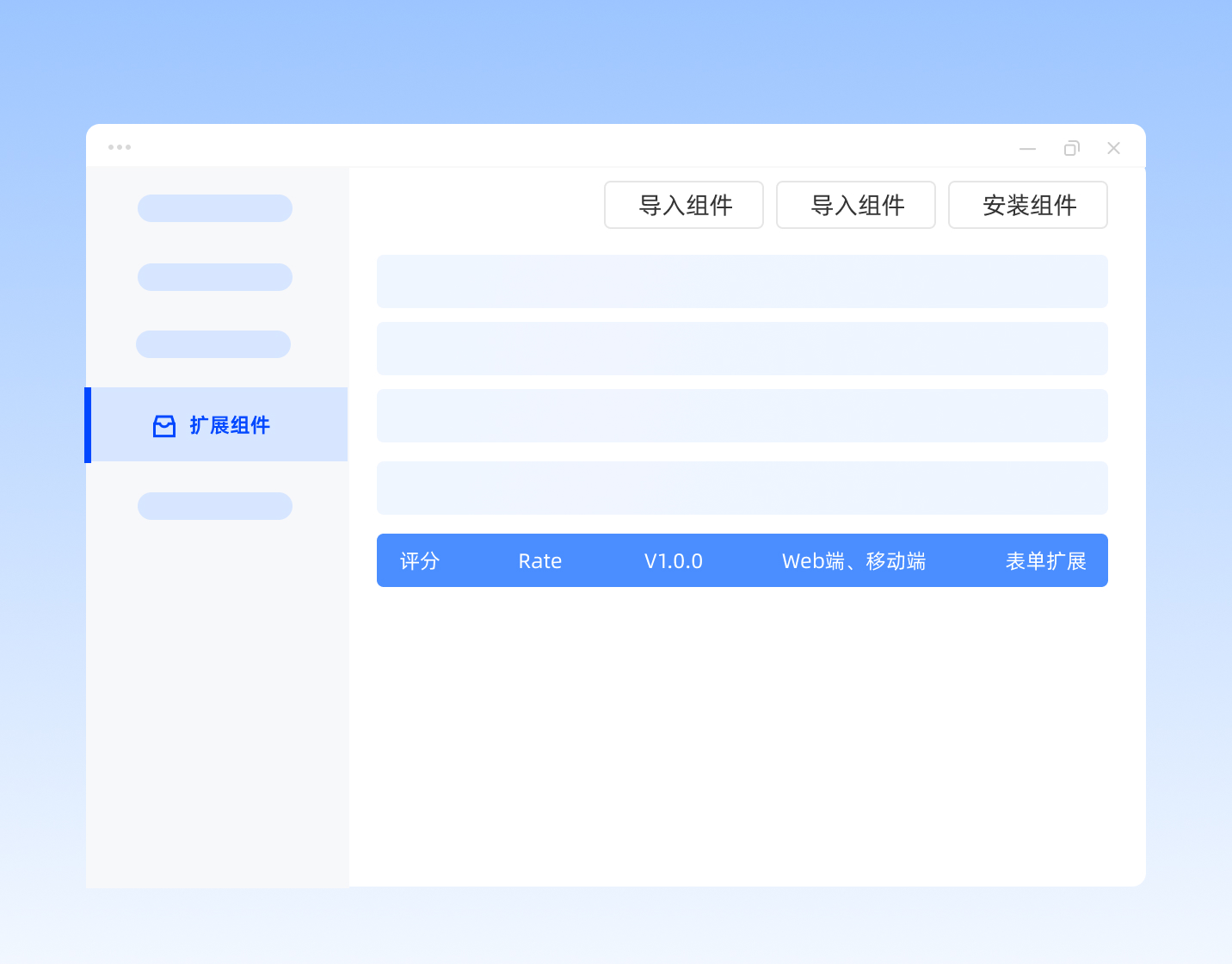The height and width of the screenshot is (964, 1232).
Task: Open the topmost sidebar placeholder item
Action: pos(215,208)
